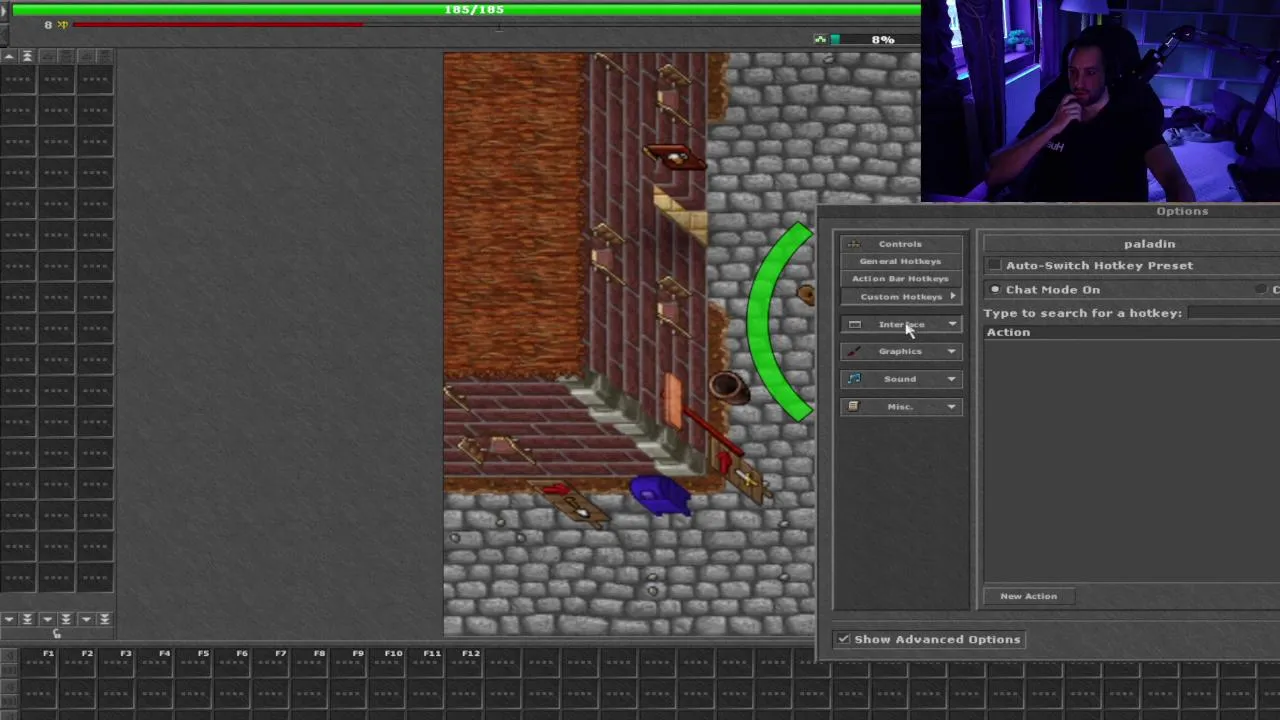This screenshot has width=1280, height=720.
Task: Open the Controls section in Options
Action: (900, 243)
